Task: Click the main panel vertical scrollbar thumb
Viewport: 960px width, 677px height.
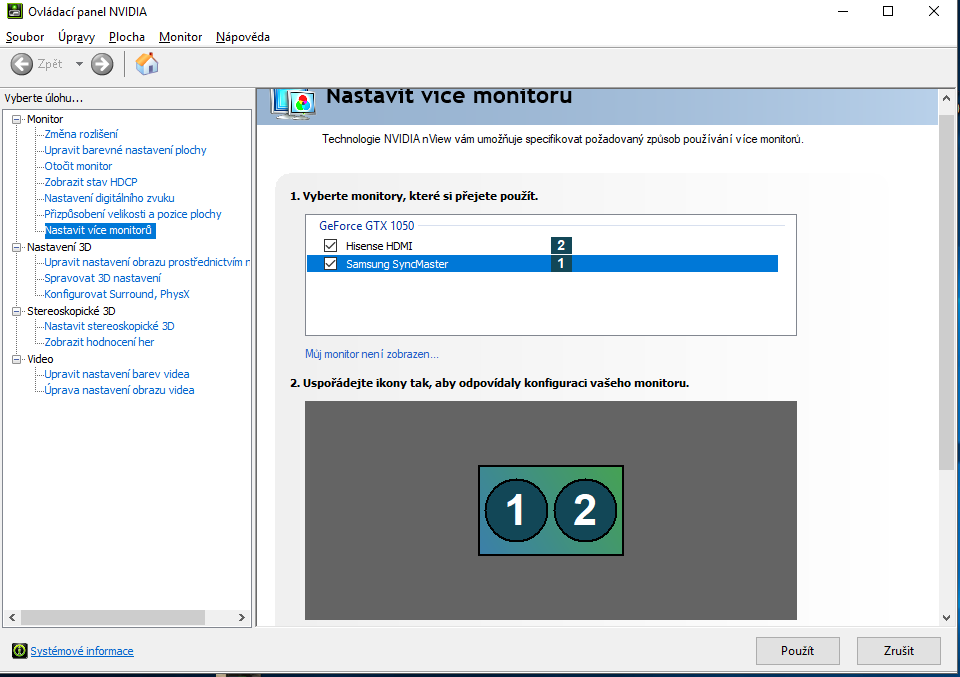Action: click(946, 292)
